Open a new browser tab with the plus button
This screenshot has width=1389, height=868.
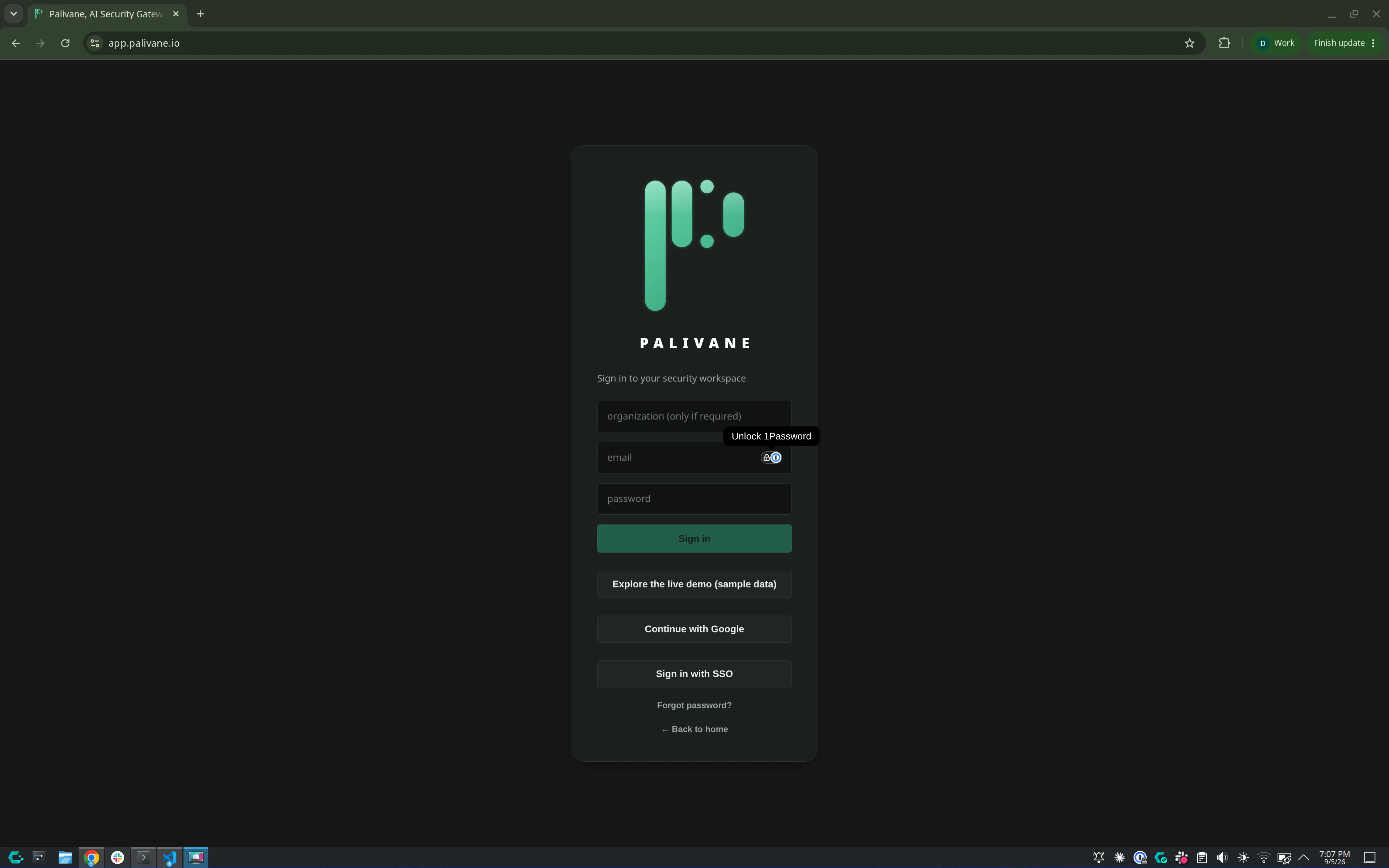tap(200, 14)
